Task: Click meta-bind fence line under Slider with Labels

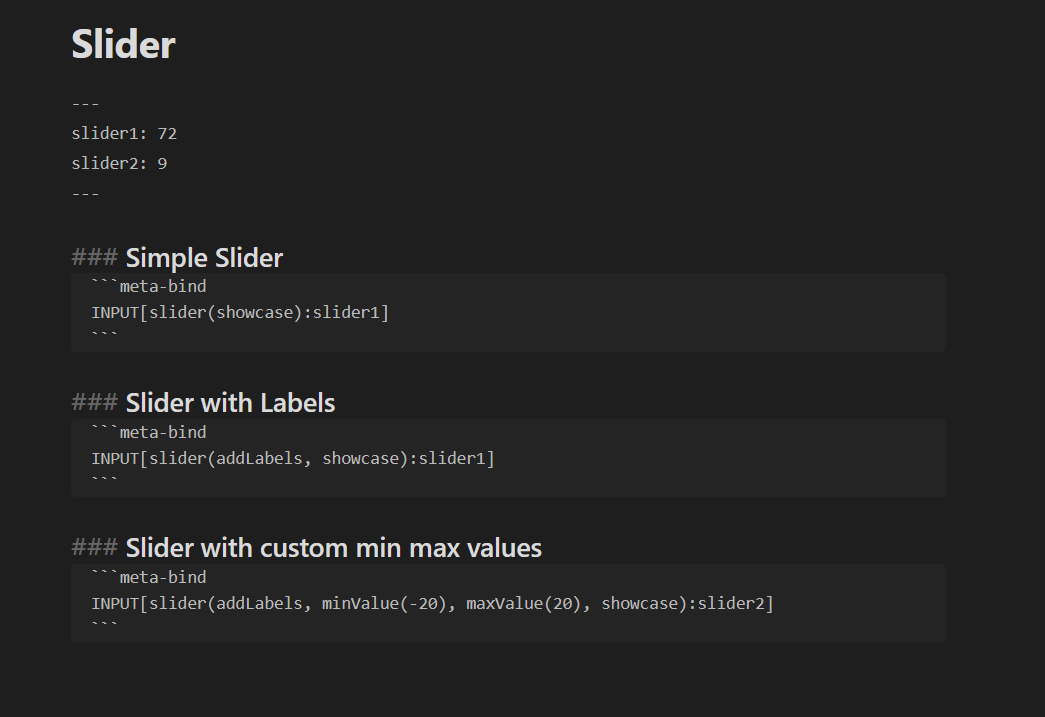Action: (x=149, y=432)
